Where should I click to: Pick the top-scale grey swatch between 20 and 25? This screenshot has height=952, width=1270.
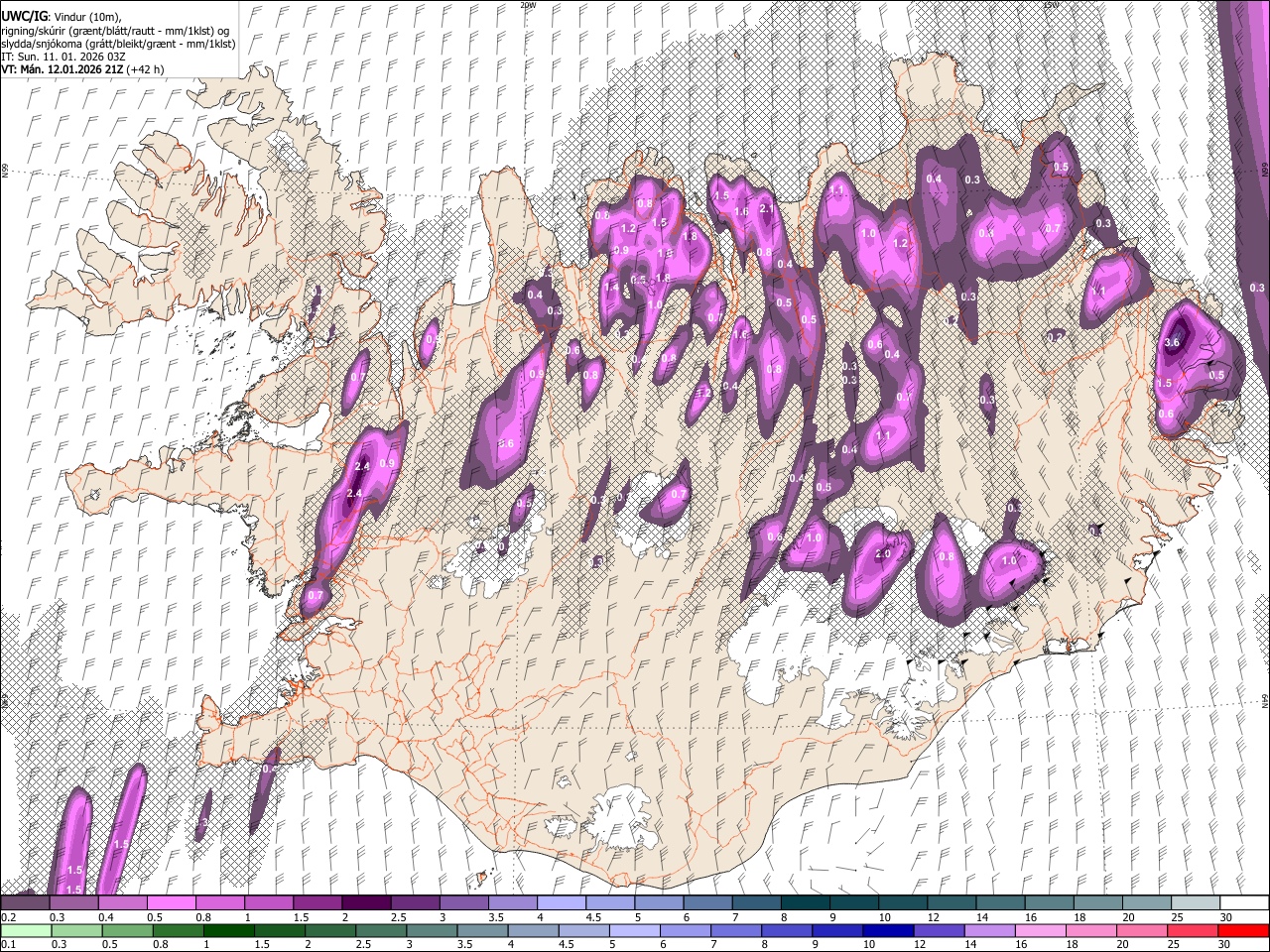tap(1147, 903)
